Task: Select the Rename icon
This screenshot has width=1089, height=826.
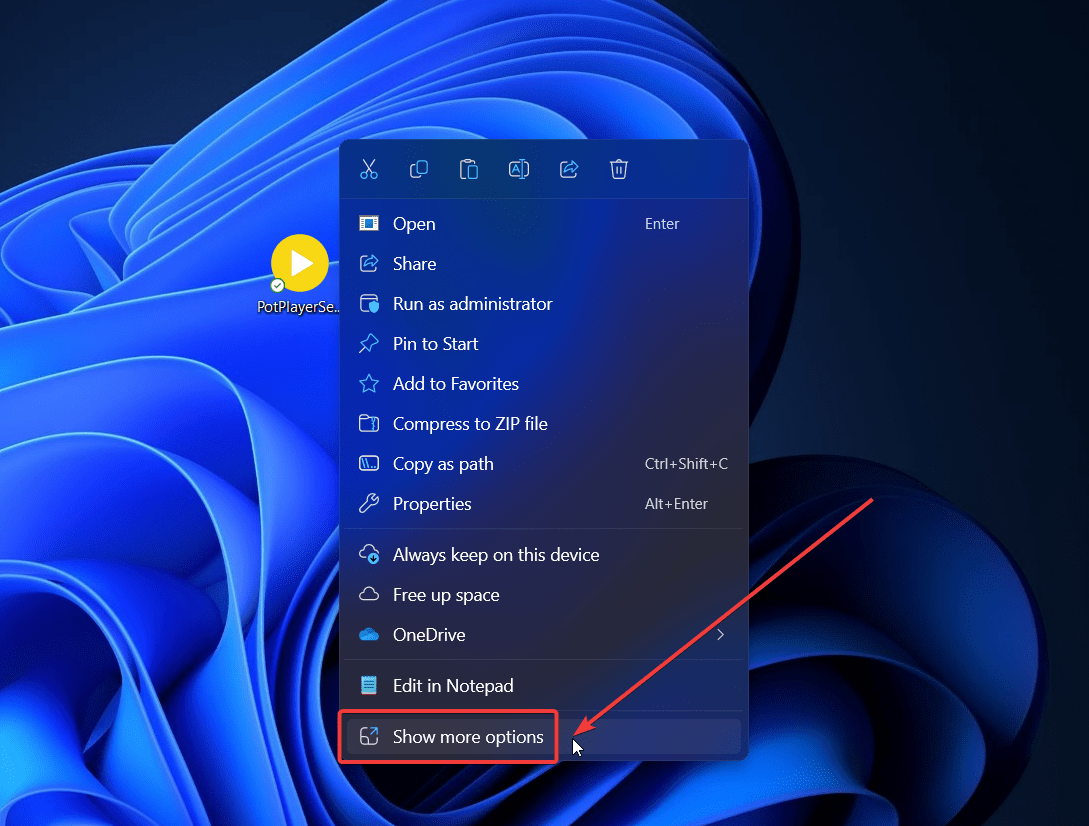Action: tap(519, 169)
